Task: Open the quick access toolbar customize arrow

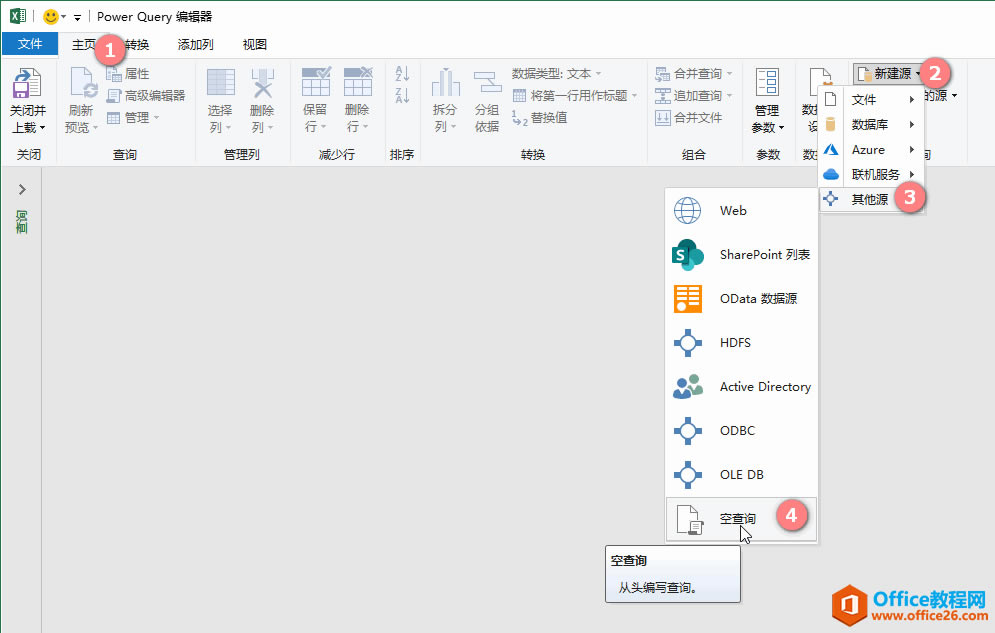Action: tap(77, 17)
